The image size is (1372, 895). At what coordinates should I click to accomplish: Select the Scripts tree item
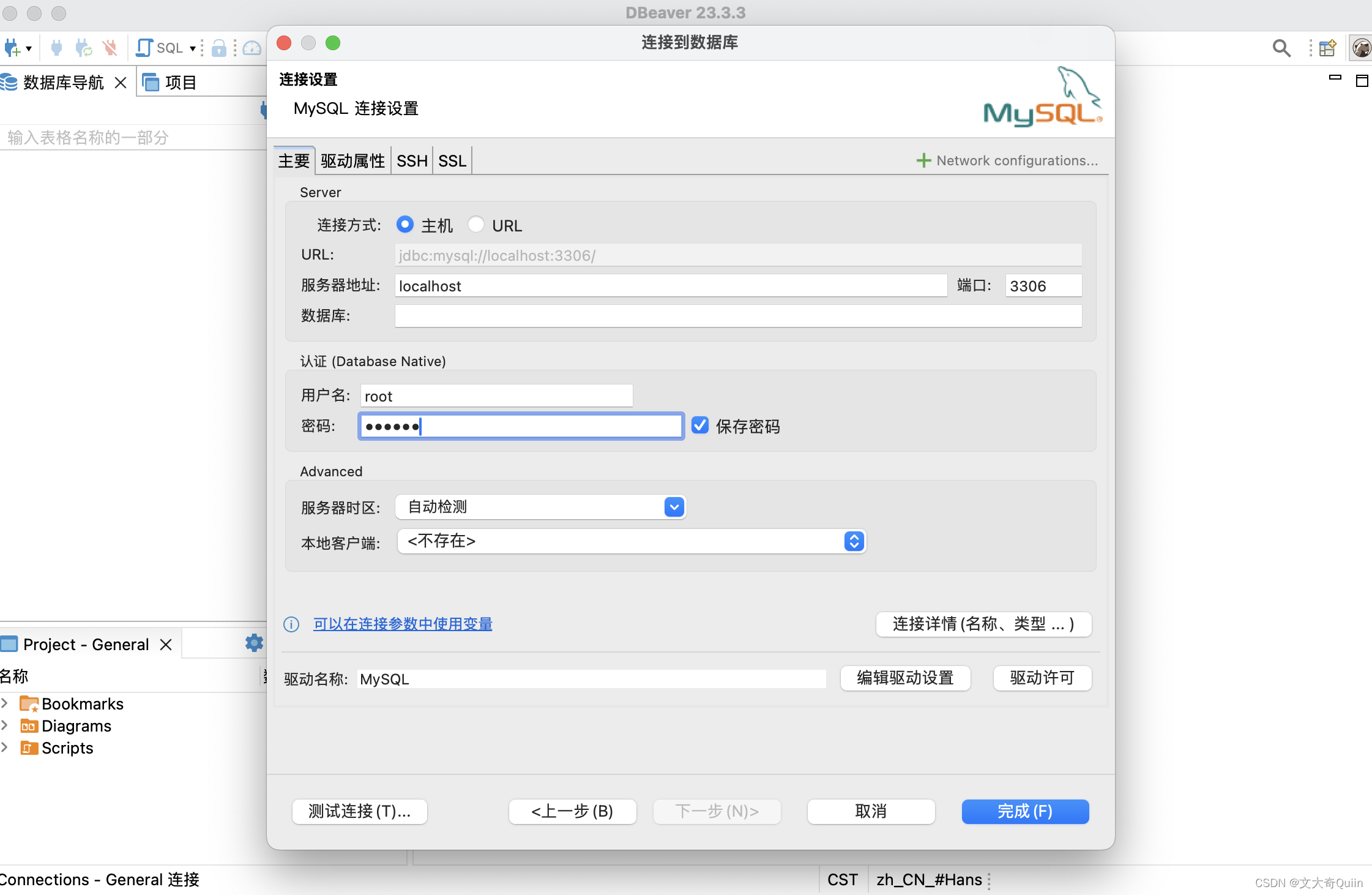click(x=56, y=748)
